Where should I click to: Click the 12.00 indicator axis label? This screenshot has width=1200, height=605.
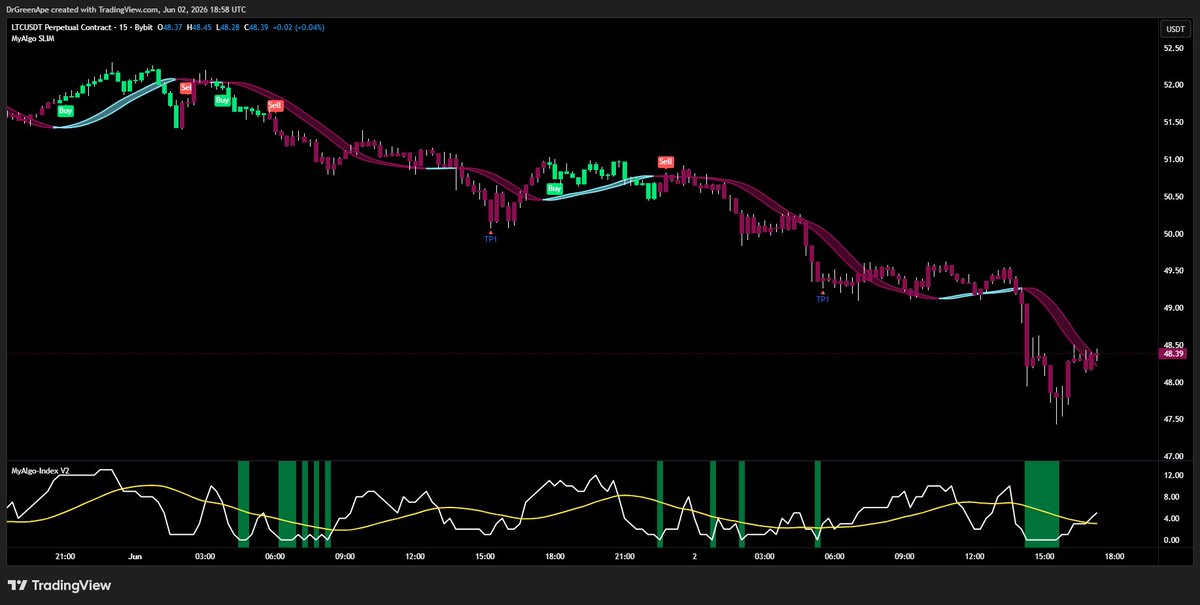(x=1174, y=477)
